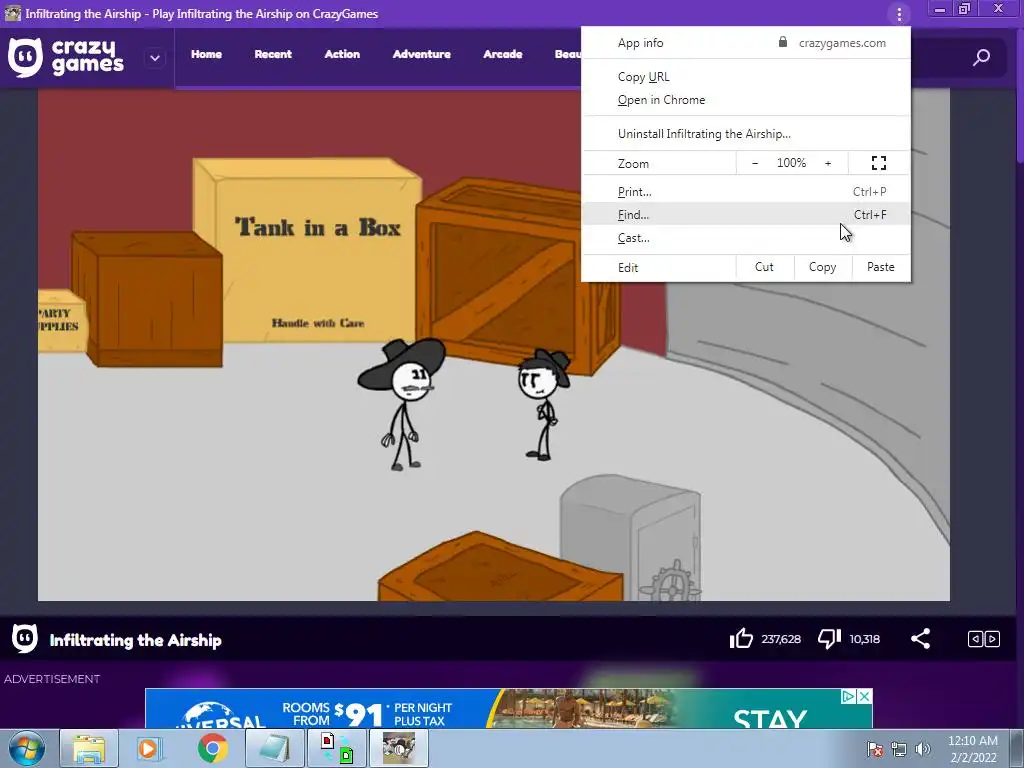Choose Open in Chrome
The image size is (1024, 768).
coord(746,100)
